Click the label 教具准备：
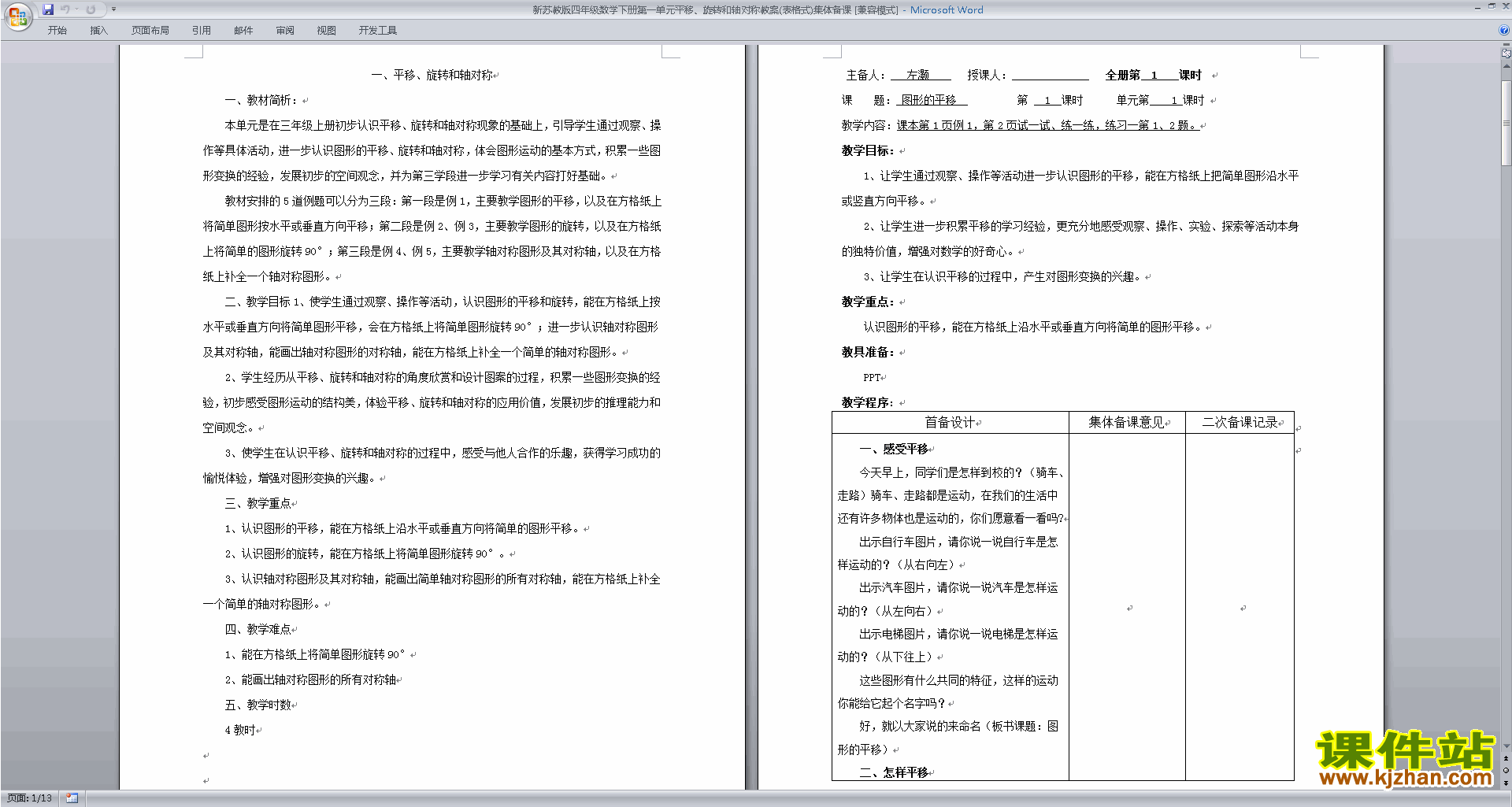The width and height of the screenshot is (1512, 807). [868, 352]
